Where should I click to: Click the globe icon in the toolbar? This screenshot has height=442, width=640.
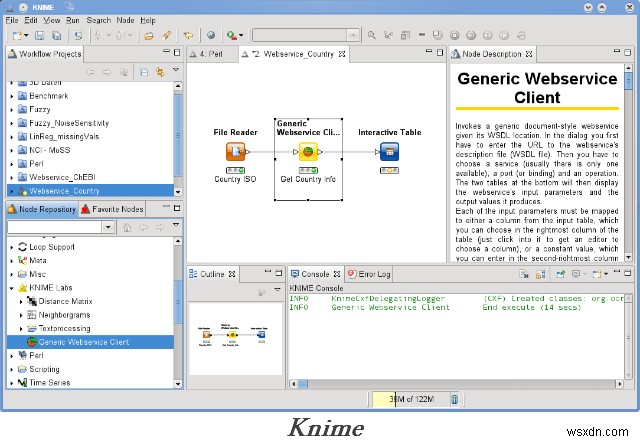click(211, 36)
